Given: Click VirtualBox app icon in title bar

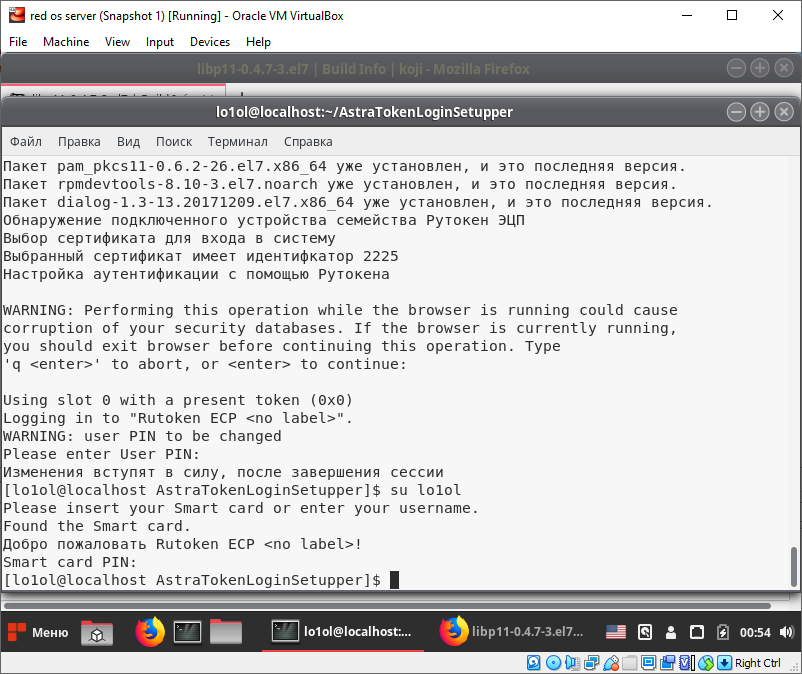Looking at the screenshot, I should 17,15.
